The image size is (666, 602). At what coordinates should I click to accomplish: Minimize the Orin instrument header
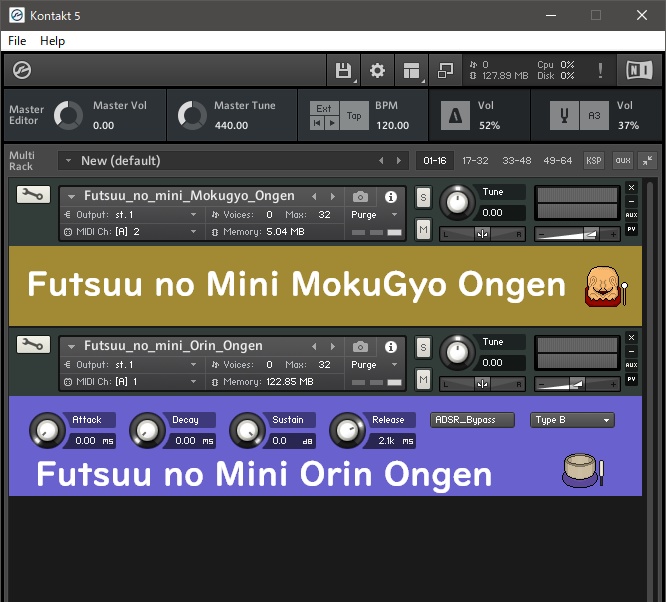(x=631, y=351)
